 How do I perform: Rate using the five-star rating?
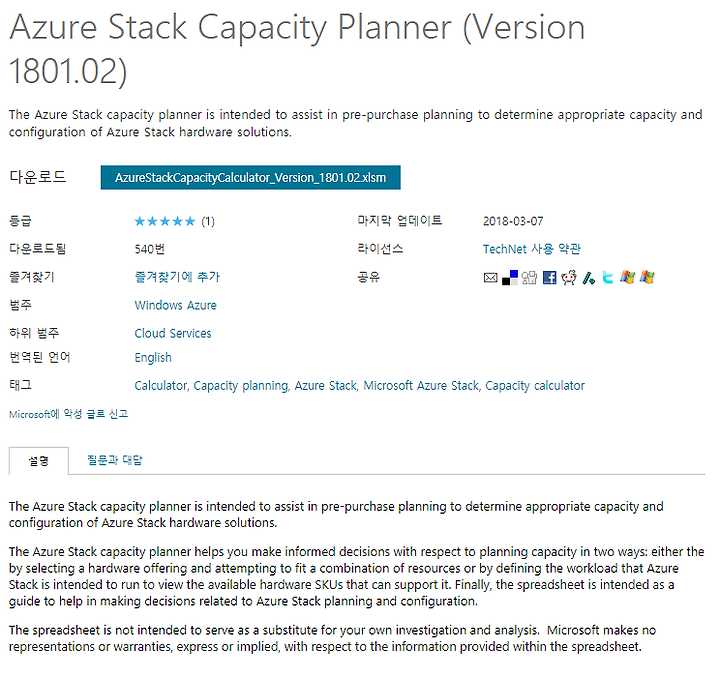tap(165, 222)
